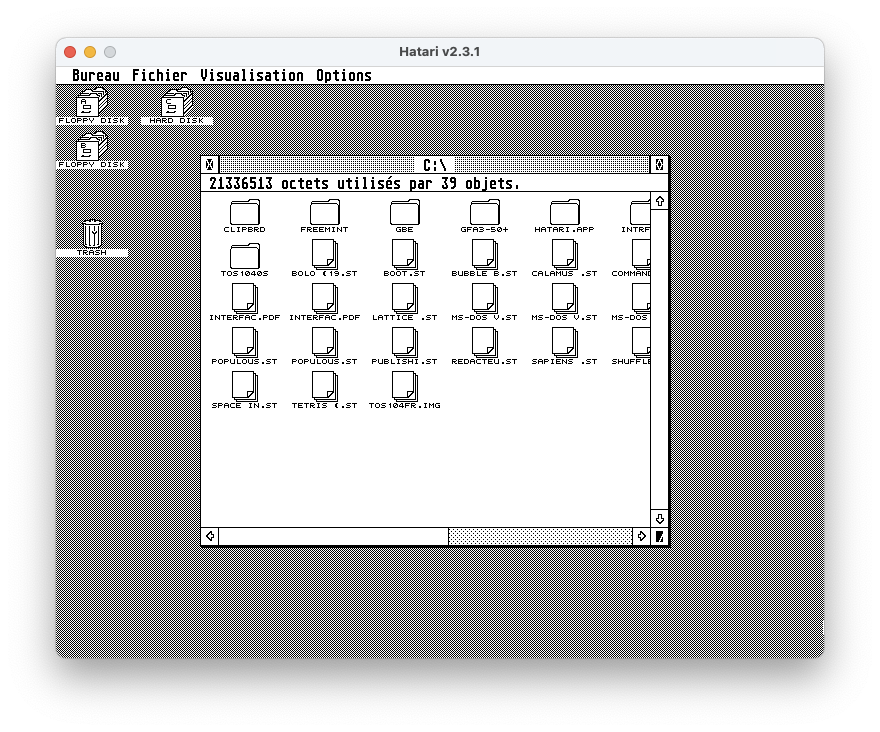Select the BUBBLE B.ST file
This screenshot has width=880, height=732.
click(484, 258)
